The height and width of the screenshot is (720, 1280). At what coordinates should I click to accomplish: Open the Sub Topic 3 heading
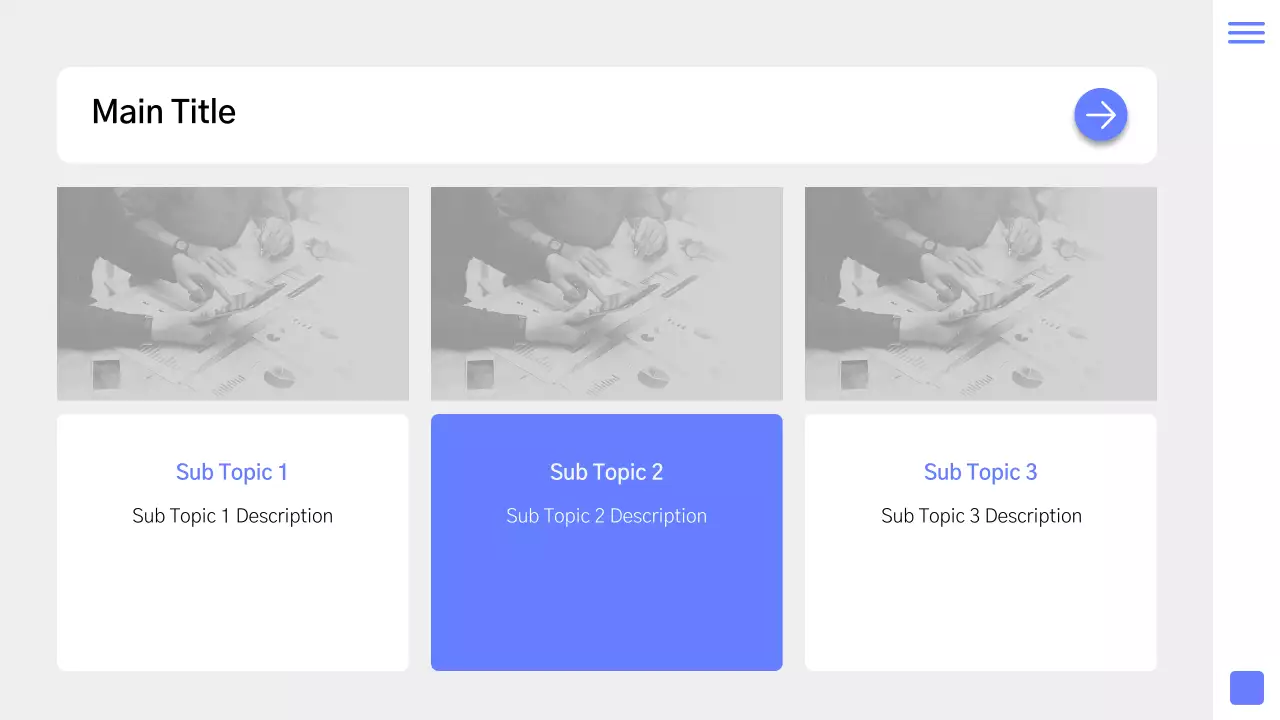pyautogui.click(x=980, y=472)
